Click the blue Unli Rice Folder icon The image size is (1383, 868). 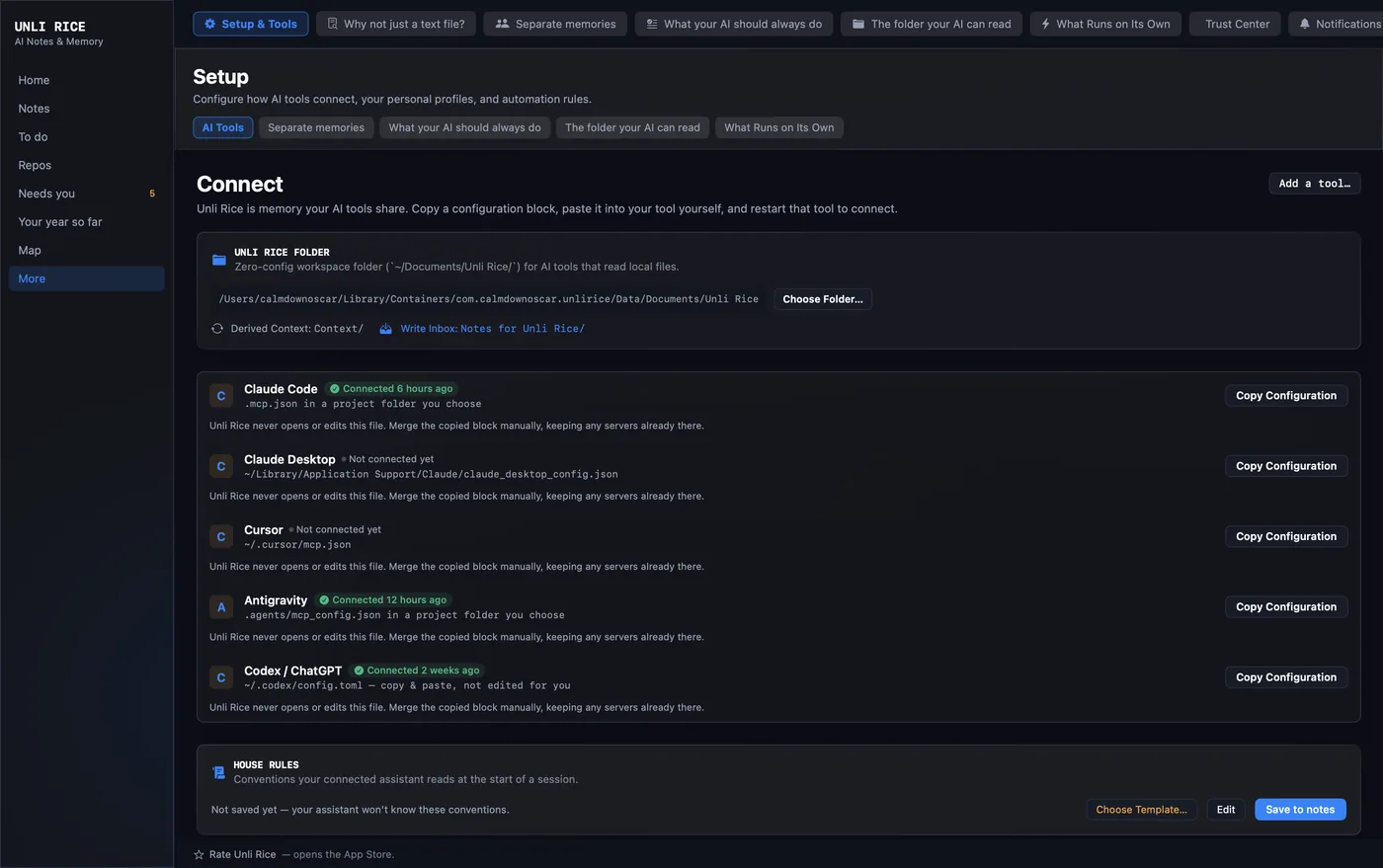click(x=219, y=260)
